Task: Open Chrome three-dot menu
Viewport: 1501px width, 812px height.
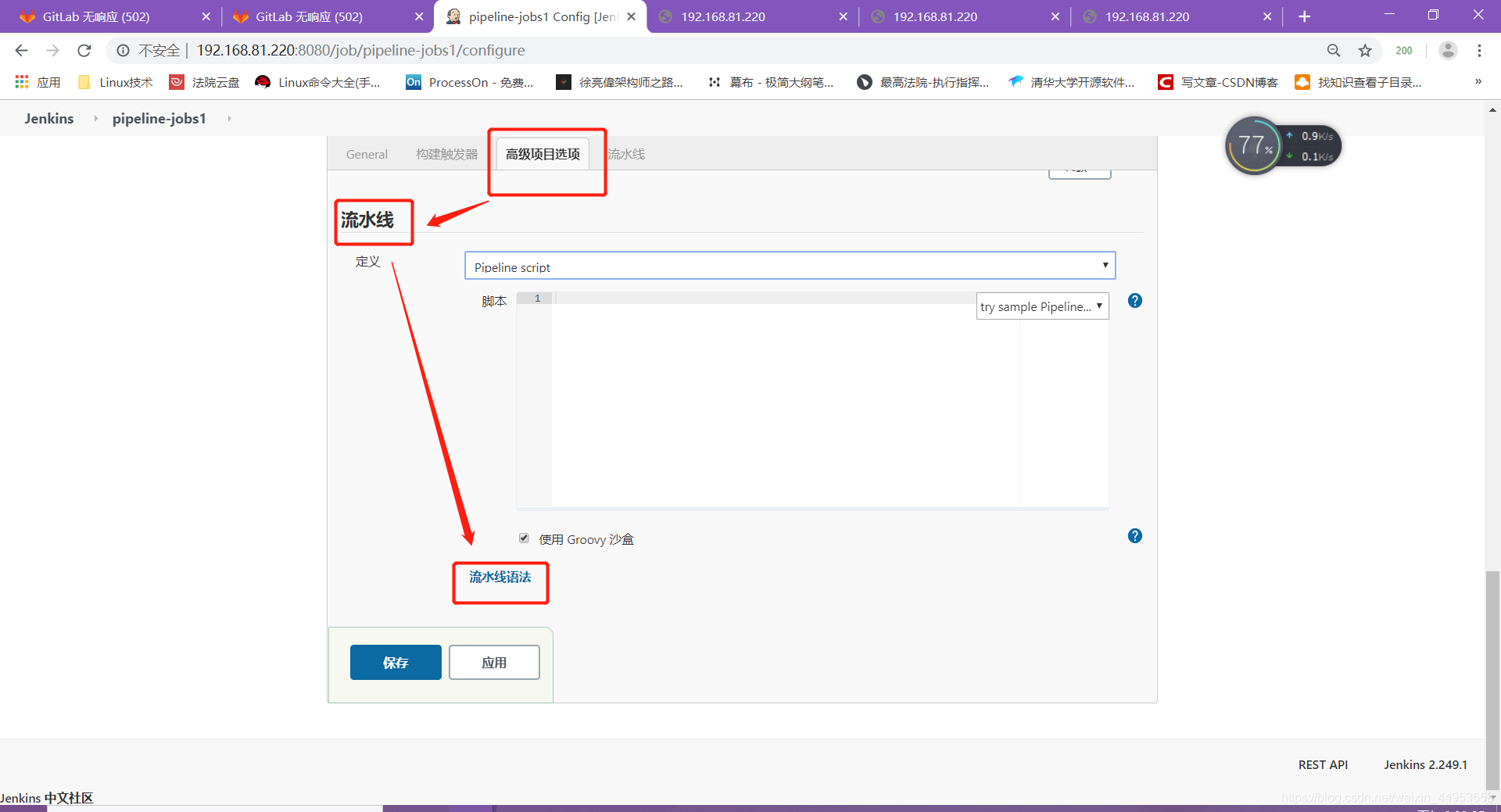Action: [1479, 51]
